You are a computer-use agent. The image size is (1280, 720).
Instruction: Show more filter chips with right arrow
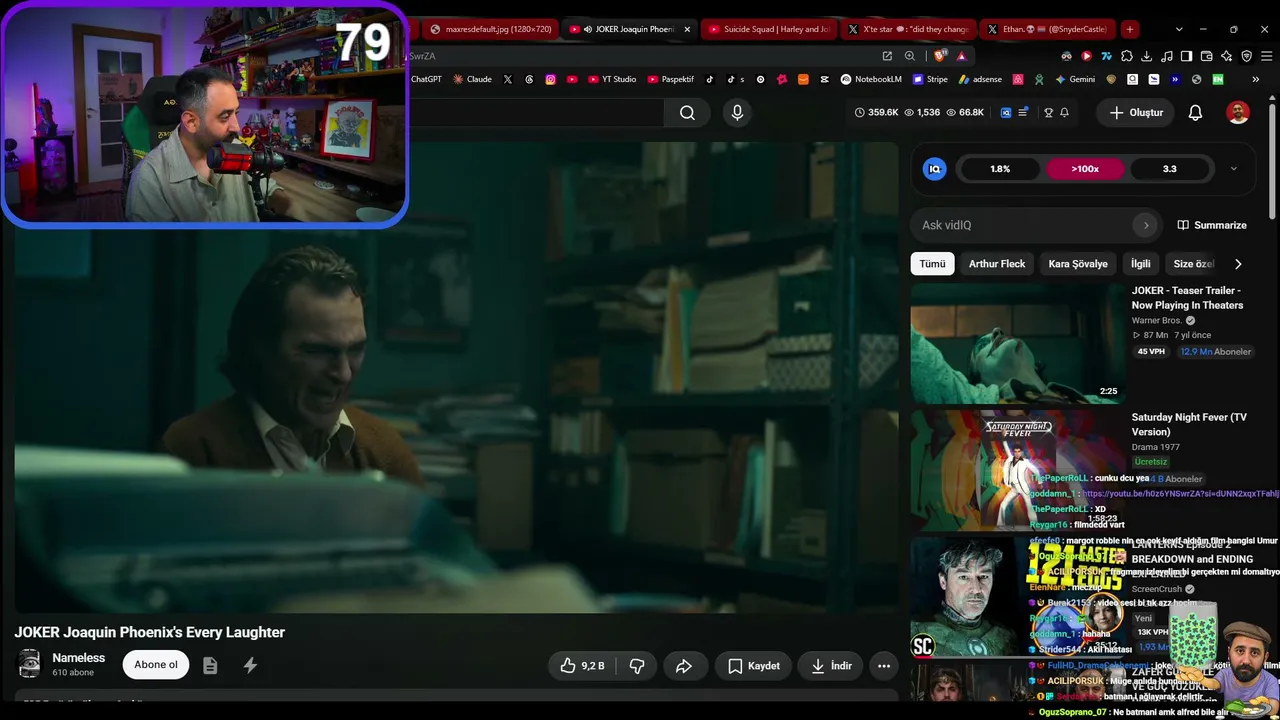[x=1238, y=264]
